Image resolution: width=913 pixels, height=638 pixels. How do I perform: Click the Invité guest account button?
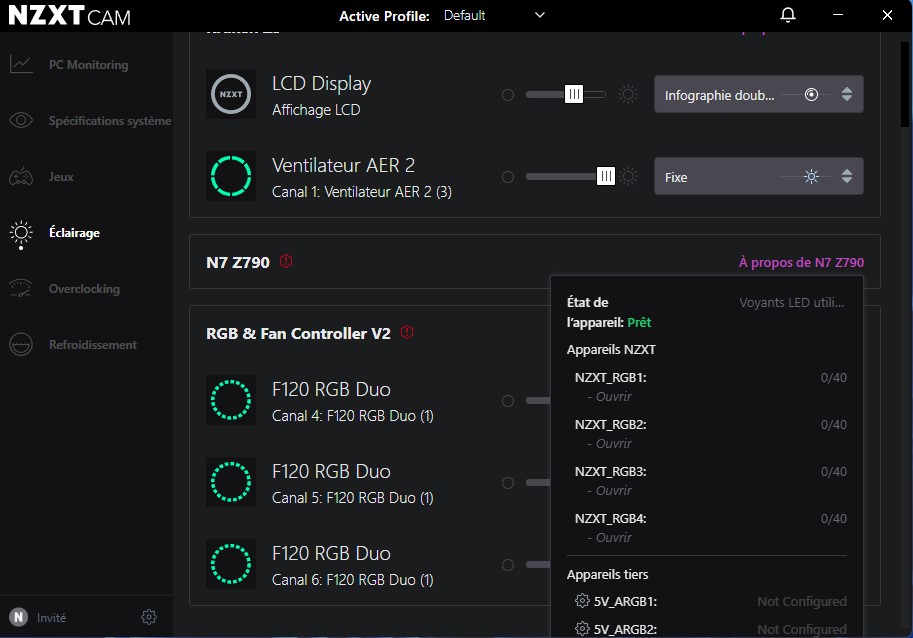click(x=40, y=617)
